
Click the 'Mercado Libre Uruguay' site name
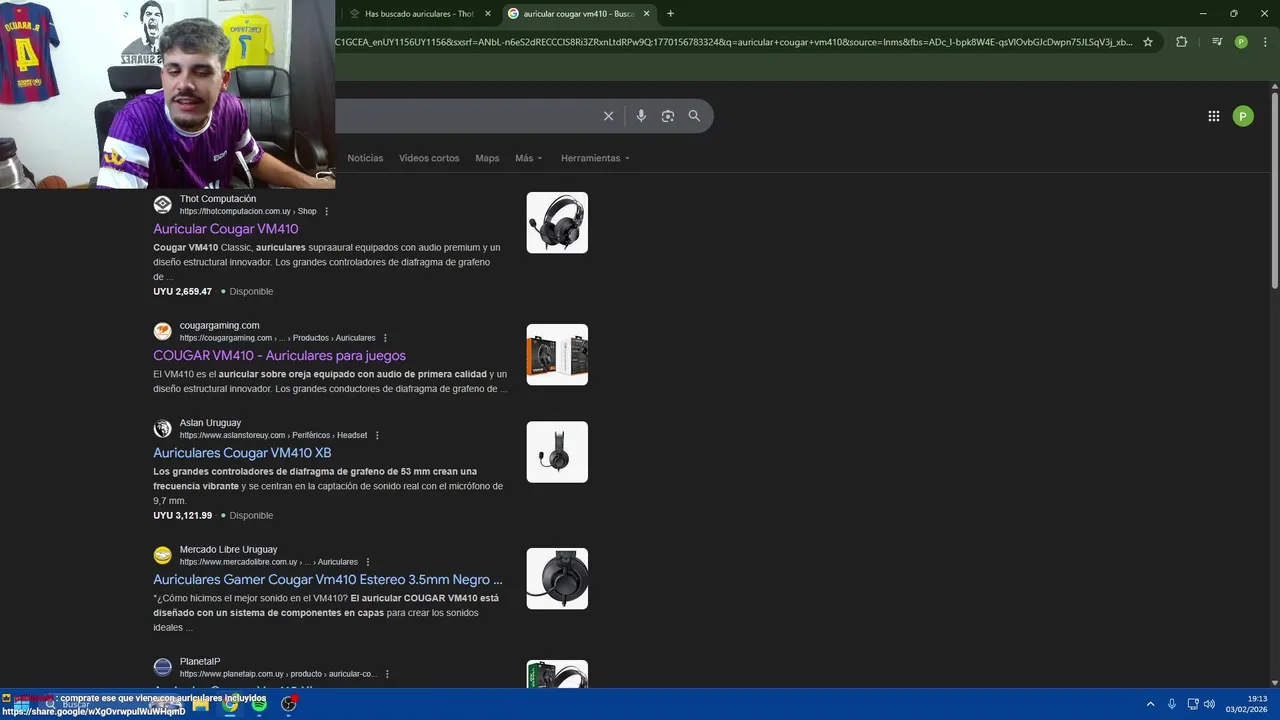click(x=228, y=549)
